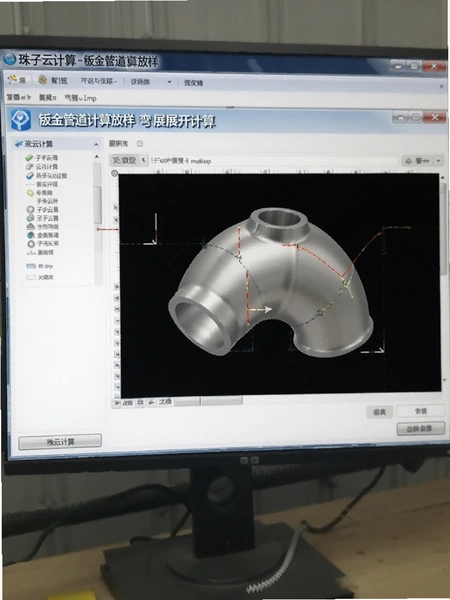Click the green checkmark icon in the sidebar list
The image size is (450, 600).
(29, 158)
